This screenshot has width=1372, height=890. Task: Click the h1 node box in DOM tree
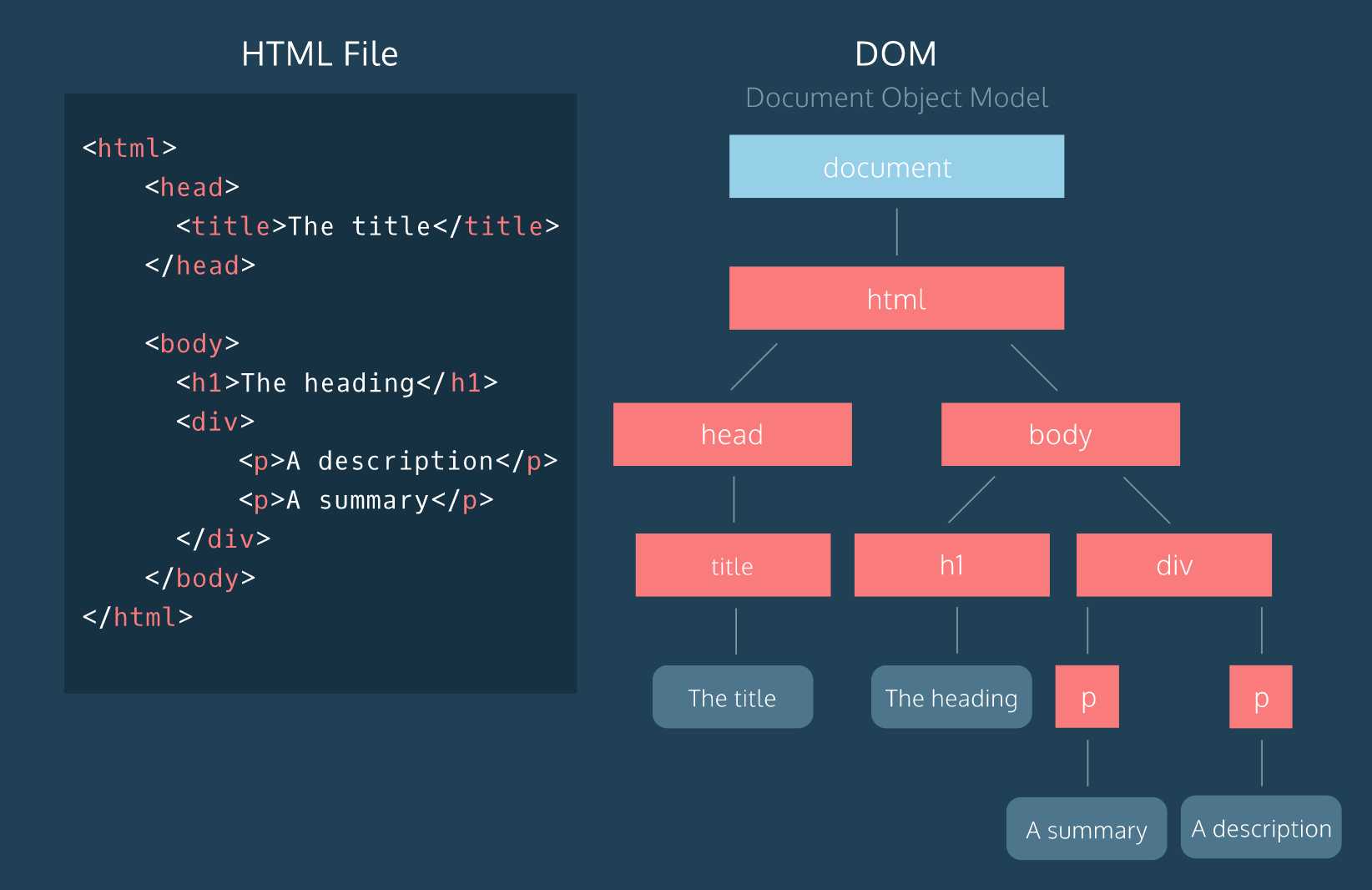[x=951, y=565]
